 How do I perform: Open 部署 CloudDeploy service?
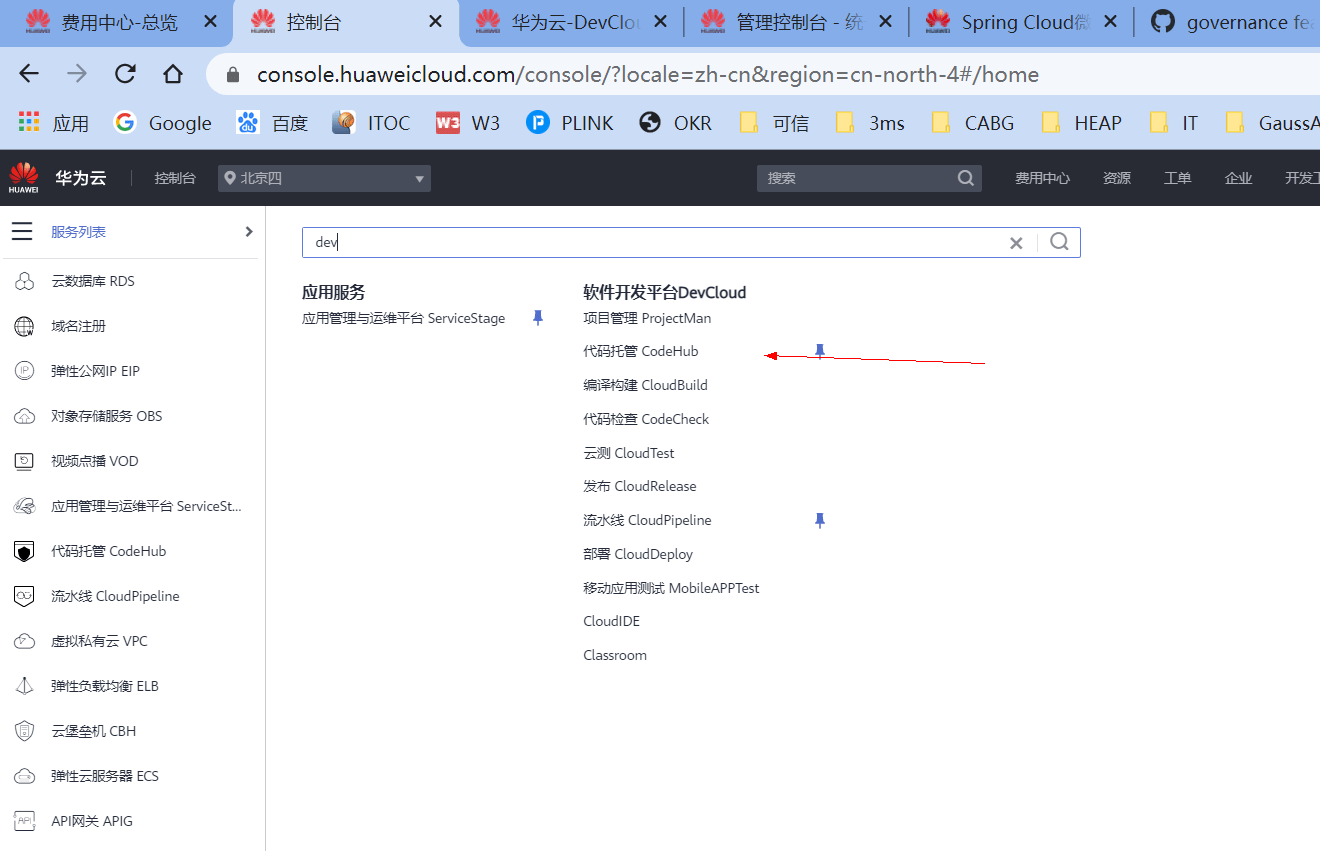click(x=638, y=554)
